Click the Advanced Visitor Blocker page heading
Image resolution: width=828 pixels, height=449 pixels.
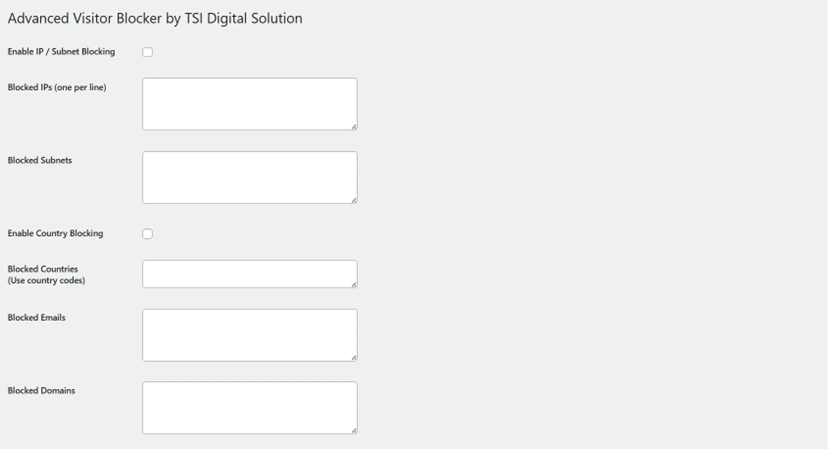pyautogui.click(x=155, y=18)
